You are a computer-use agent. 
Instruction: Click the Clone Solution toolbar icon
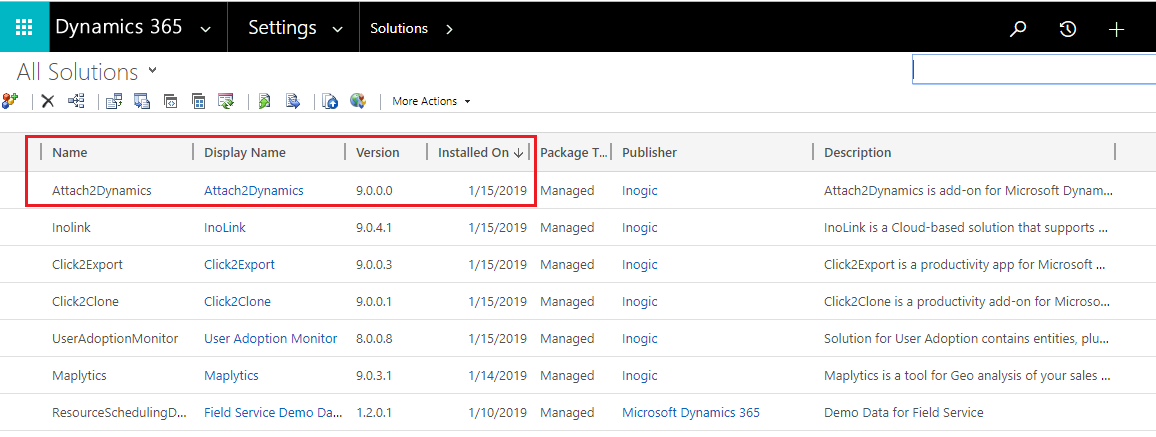click(198, 101)
